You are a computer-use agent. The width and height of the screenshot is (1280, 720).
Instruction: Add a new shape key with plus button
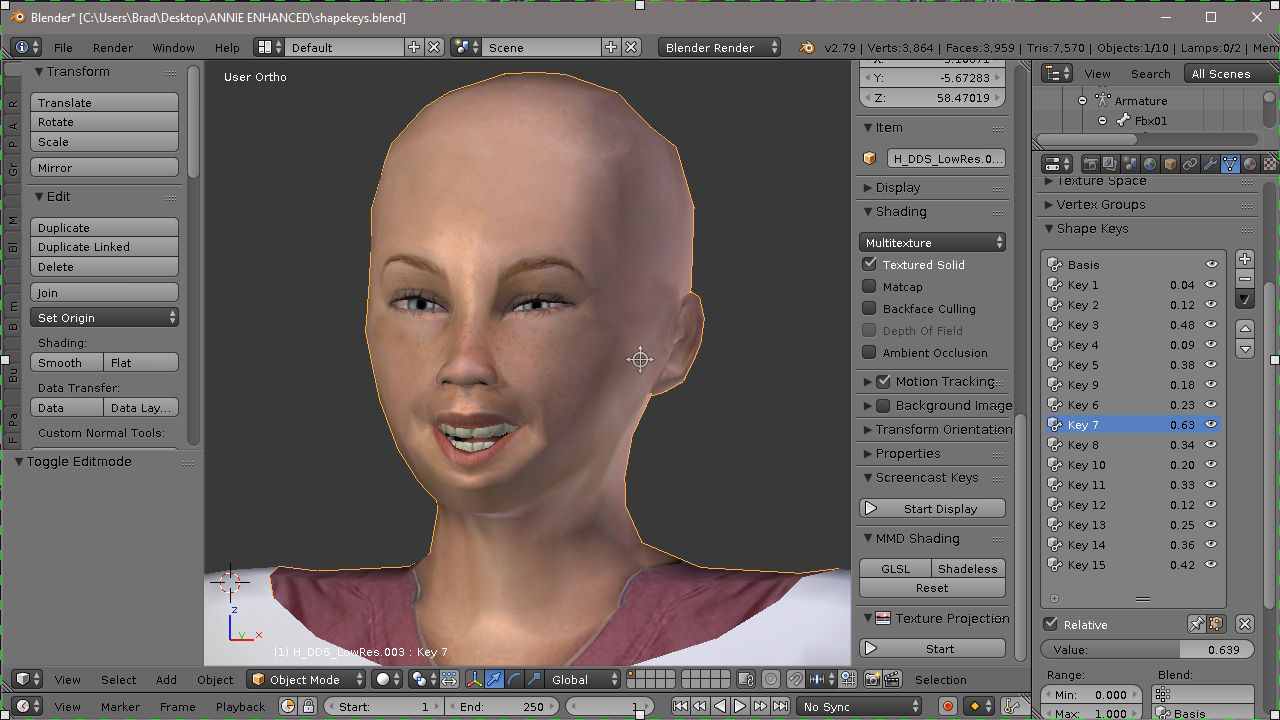tap(1245, 260)
